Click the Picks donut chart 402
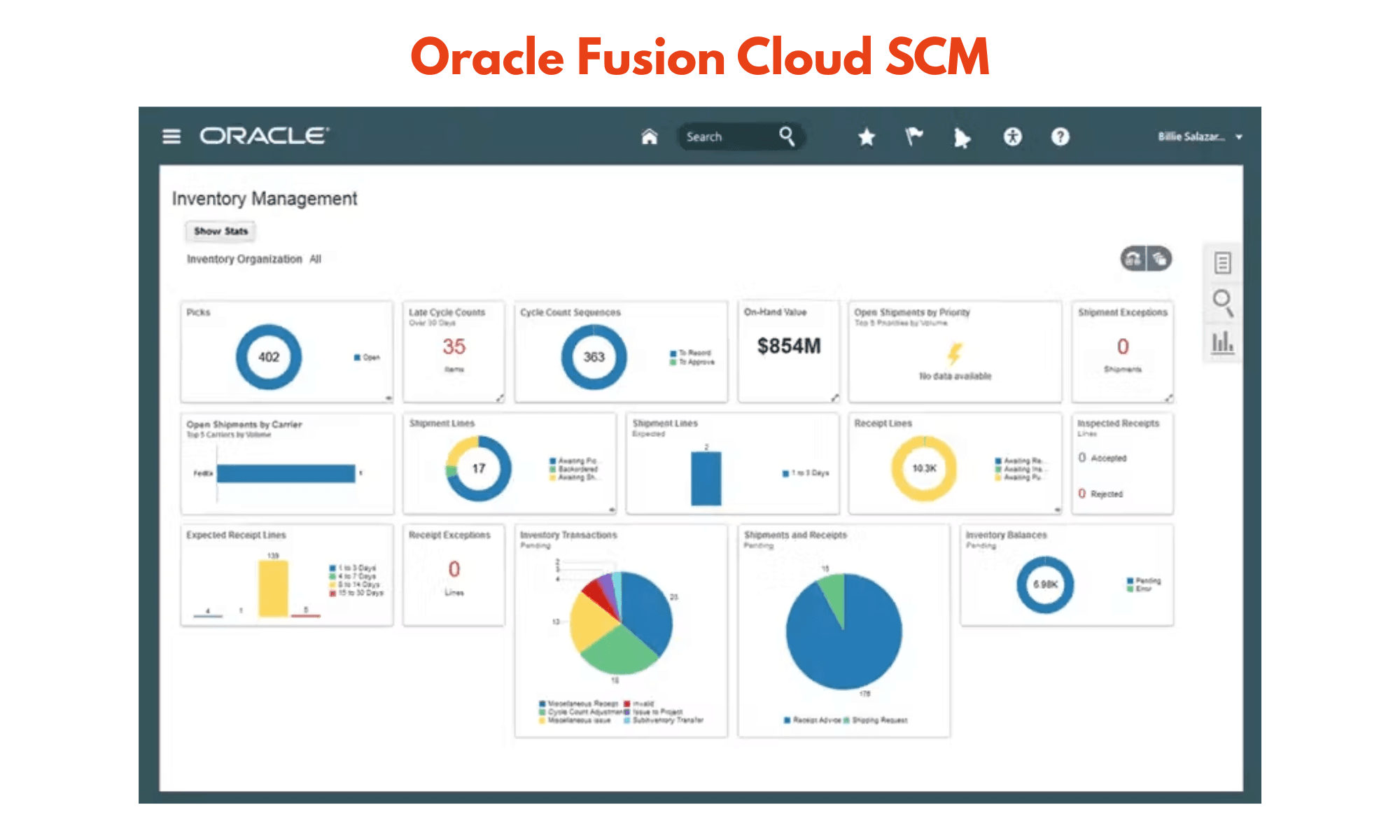This screenshot has height=840, width=1400. tap(269, 357)
